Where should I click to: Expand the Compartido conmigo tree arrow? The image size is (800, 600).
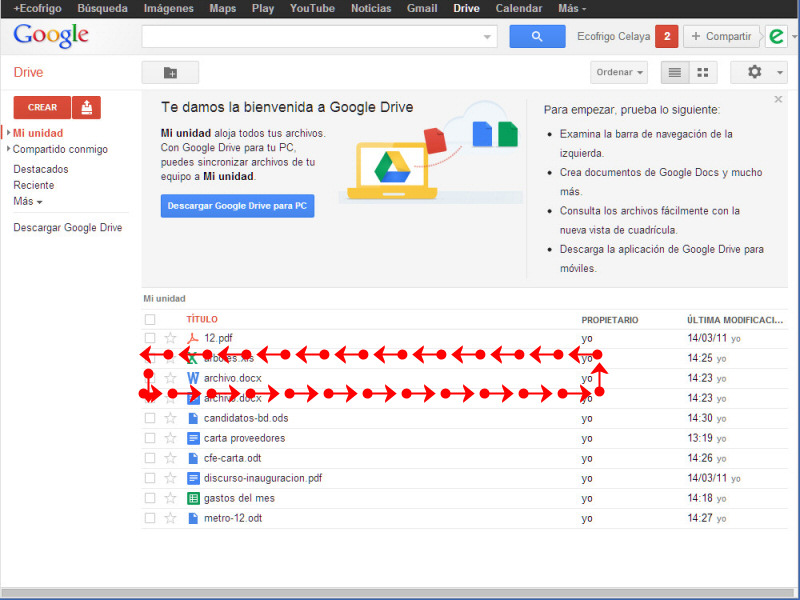pyautogui.click(x=8, y=149)
